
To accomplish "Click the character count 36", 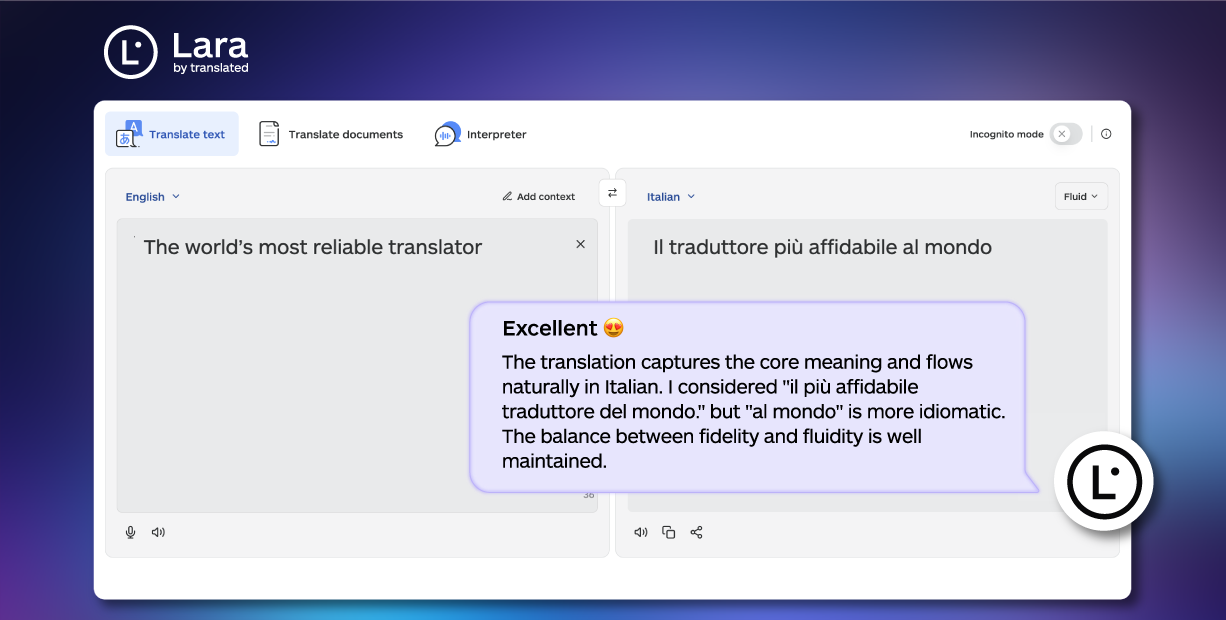I will pos(588,495).
